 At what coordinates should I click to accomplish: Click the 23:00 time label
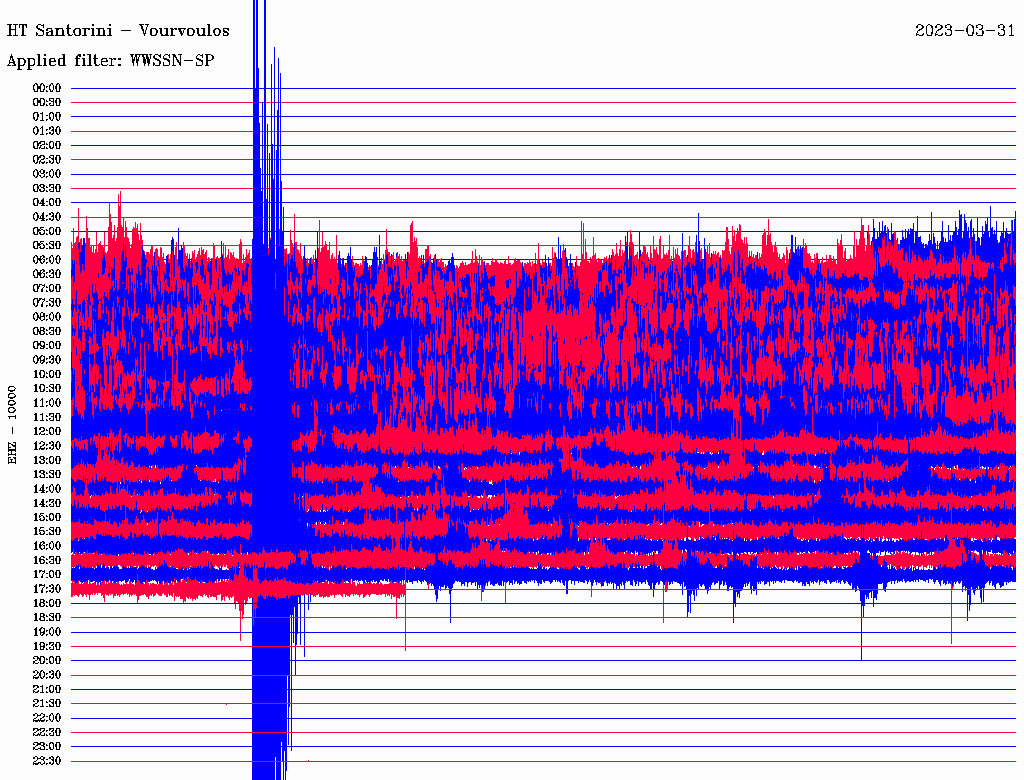[x=47, y=746]
